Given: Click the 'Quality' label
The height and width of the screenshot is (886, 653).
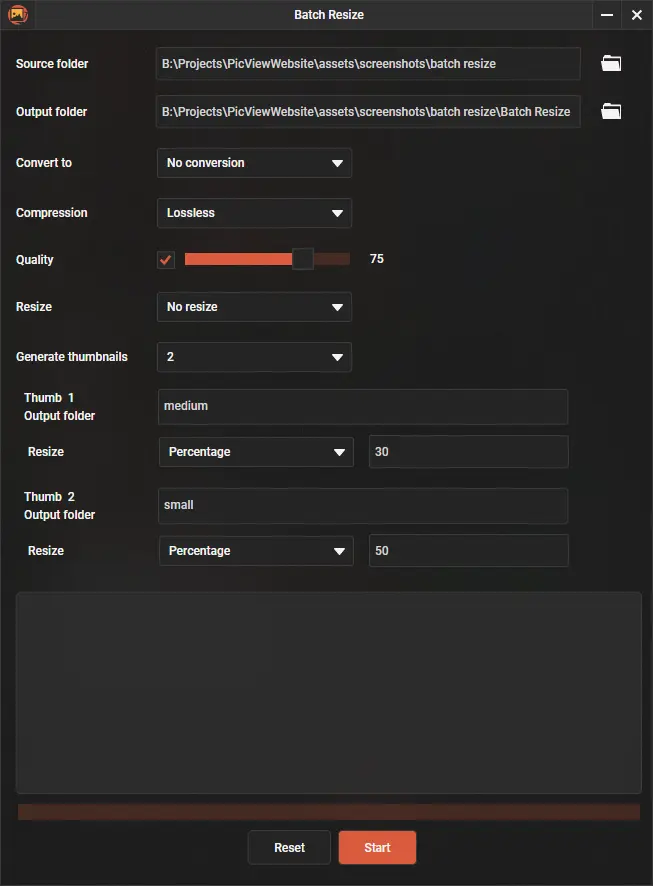Looking at the screenshot, I should pos(35,260).
